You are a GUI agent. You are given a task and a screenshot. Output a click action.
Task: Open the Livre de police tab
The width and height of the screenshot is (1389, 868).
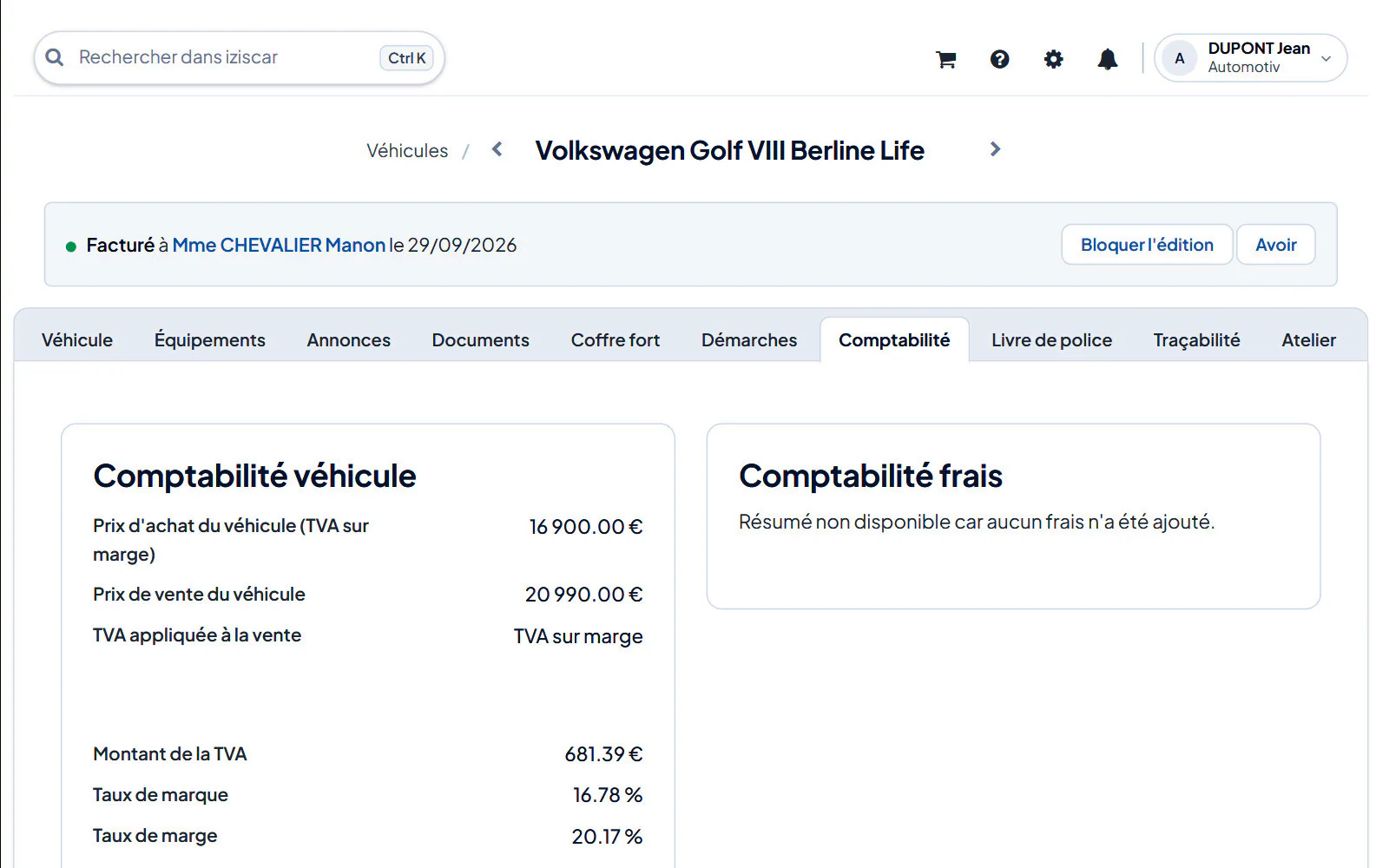pos(1052,340)
